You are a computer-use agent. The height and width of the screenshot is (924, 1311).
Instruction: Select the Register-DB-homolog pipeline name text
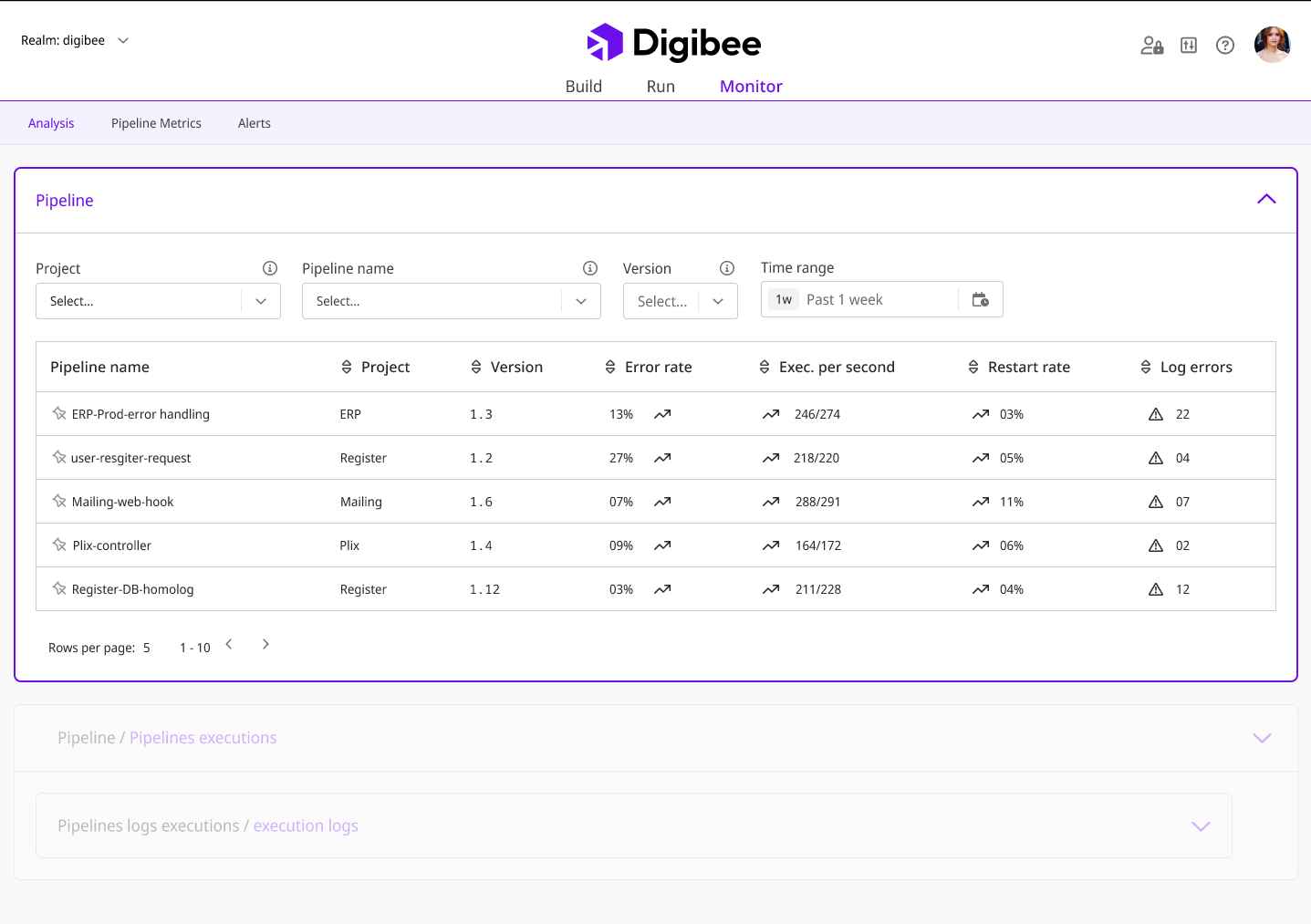pyautogui.click(x=133, y=589)
